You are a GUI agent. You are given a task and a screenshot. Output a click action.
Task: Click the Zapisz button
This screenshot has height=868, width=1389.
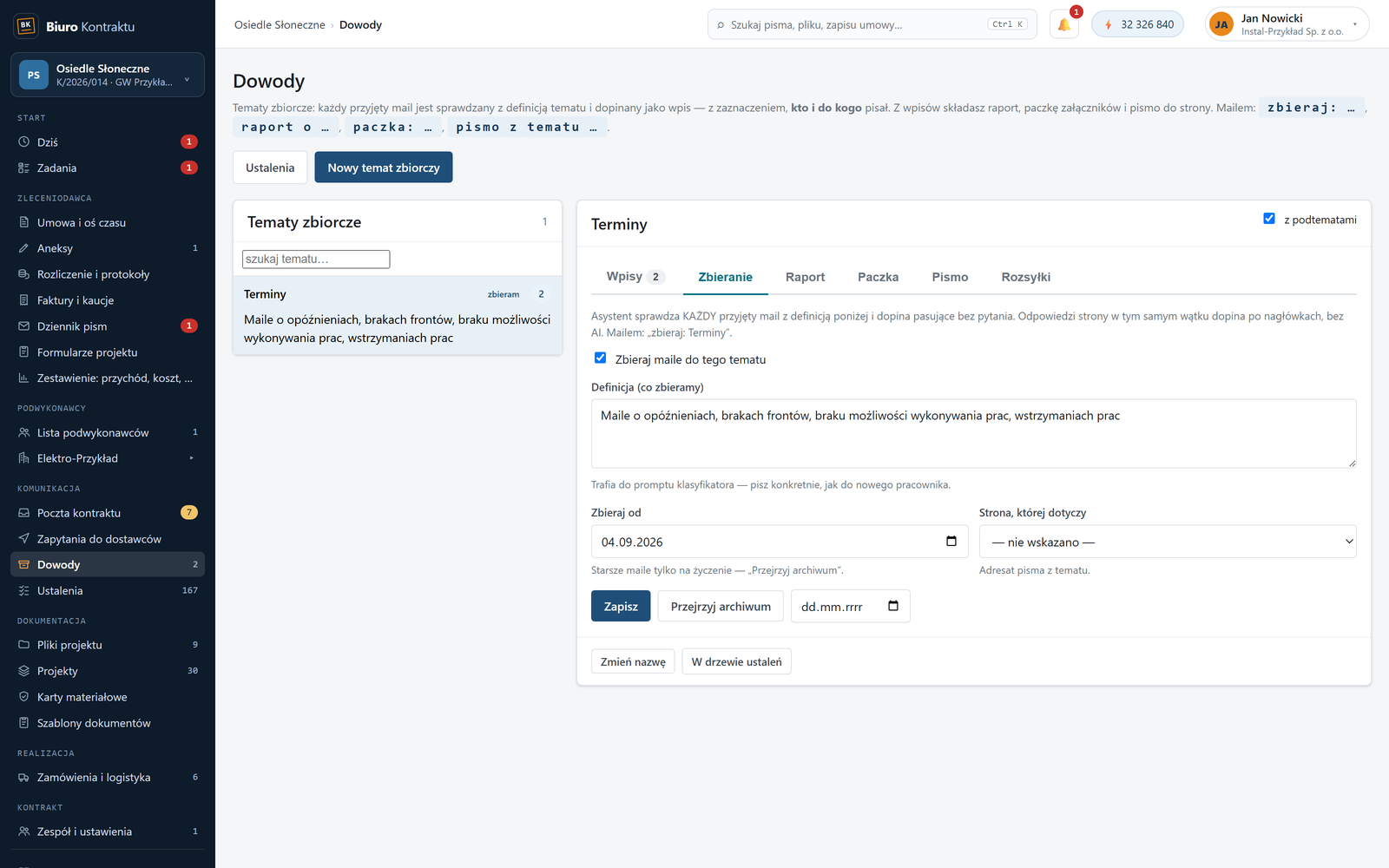(621, 606)
